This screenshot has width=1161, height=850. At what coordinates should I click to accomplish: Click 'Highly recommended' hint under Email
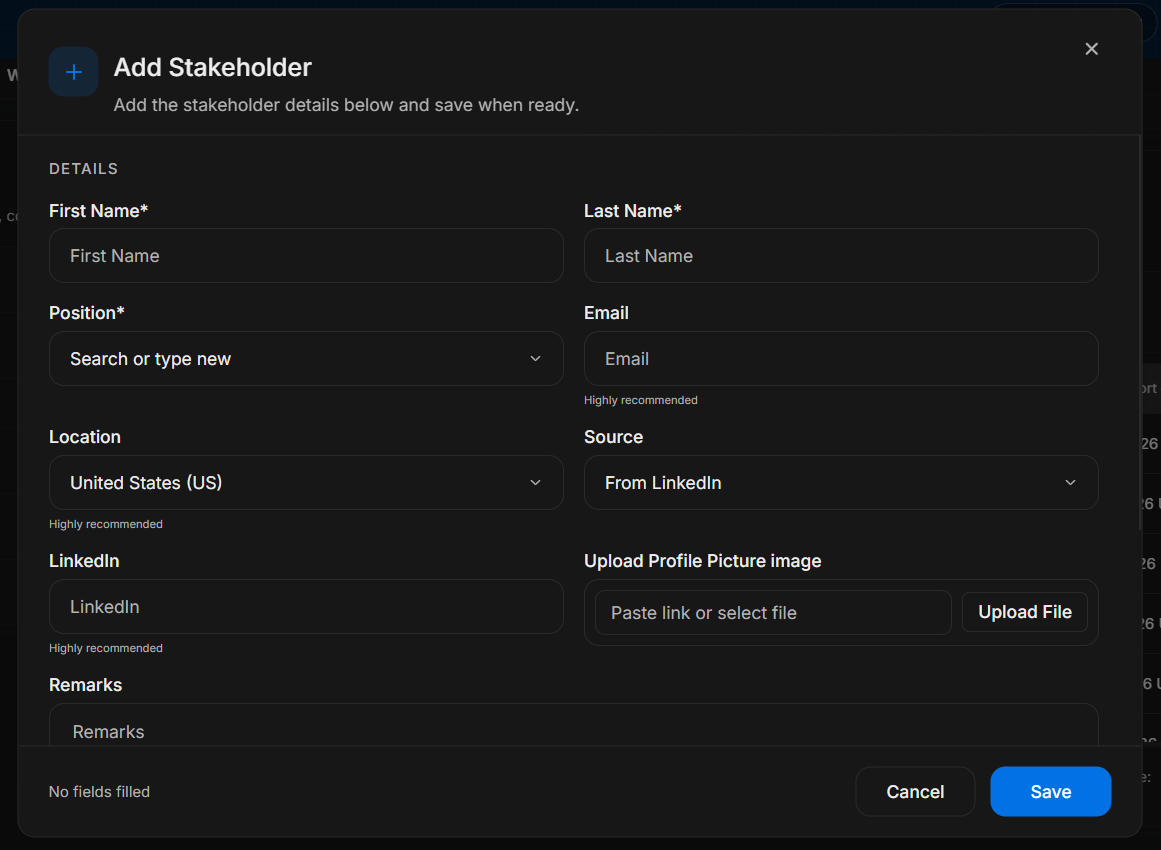coord(640,400)
